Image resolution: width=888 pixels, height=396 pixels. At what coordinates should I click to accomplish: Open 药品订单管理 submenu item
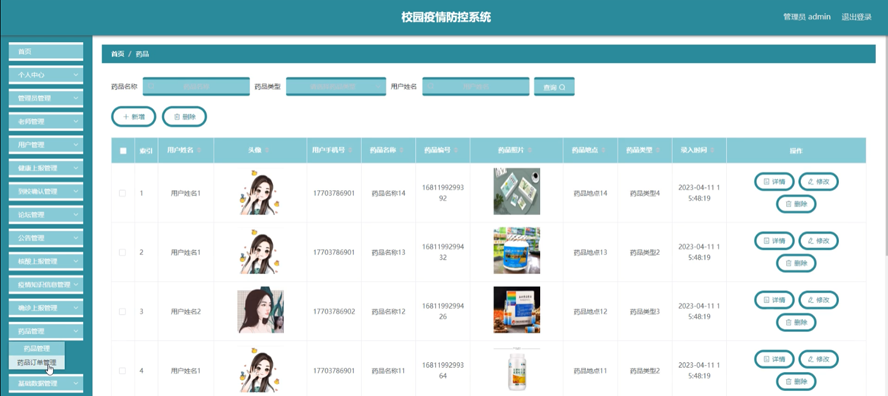tap(37, 363)
